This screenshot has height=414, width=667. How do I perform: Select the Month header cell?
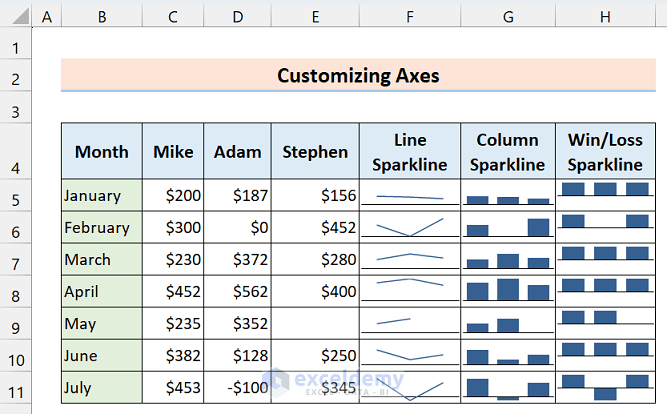[x=101, y=152]
